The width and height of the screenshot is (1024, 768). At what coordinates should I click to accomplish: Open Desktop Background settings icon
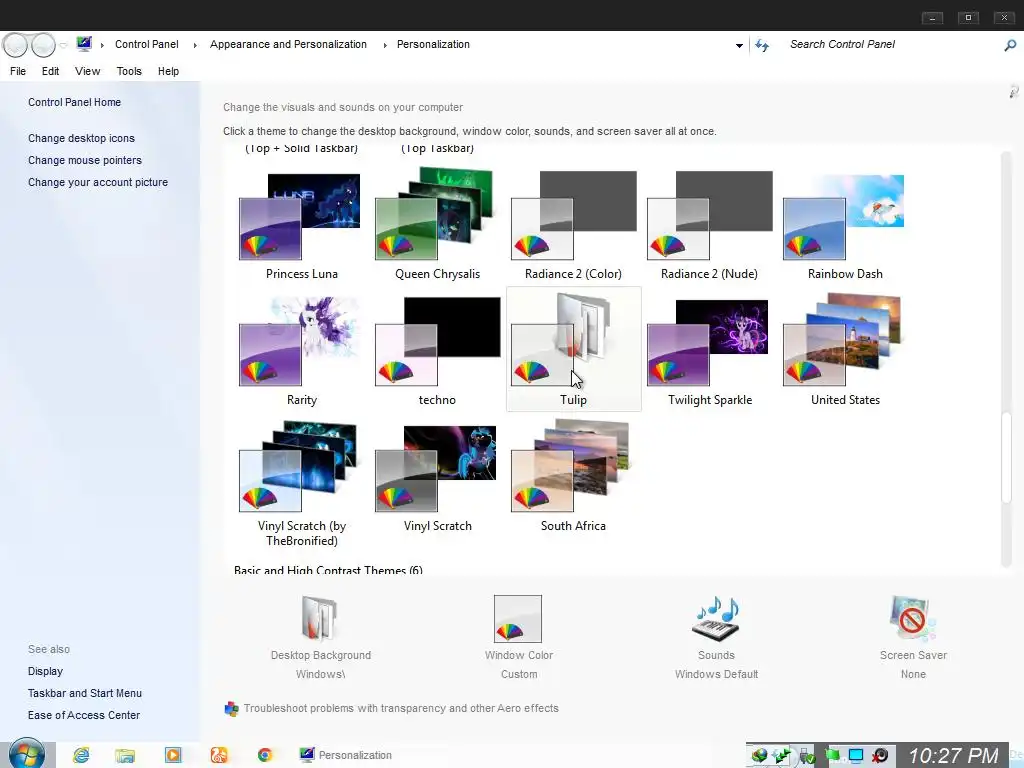[x=320, y=618]
